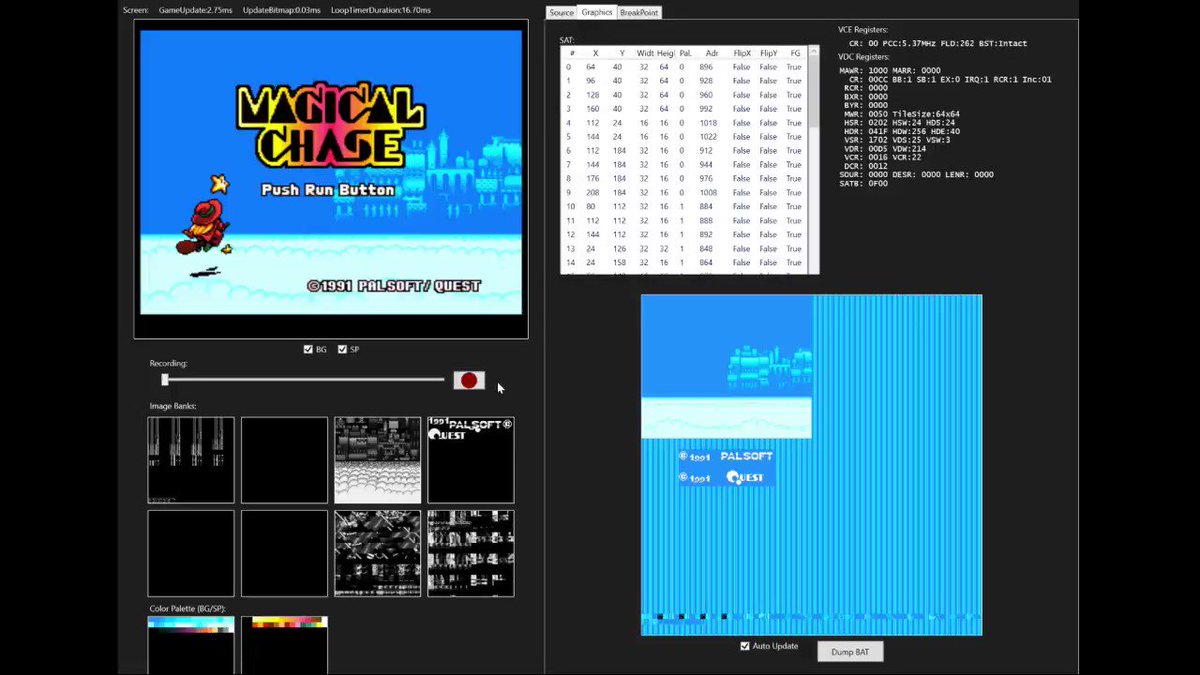Select SAT row 11 with address 888

coord(685,221)
